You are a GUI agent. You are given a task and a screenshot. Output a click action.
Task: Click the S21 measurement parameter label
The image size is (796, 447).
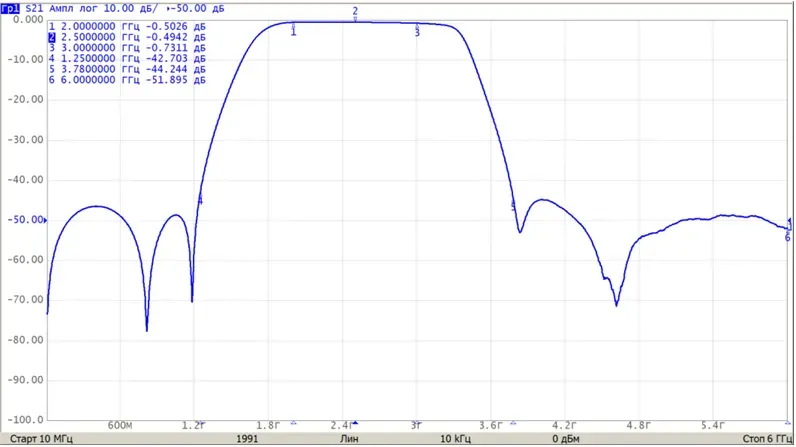[x=34, y=9]
